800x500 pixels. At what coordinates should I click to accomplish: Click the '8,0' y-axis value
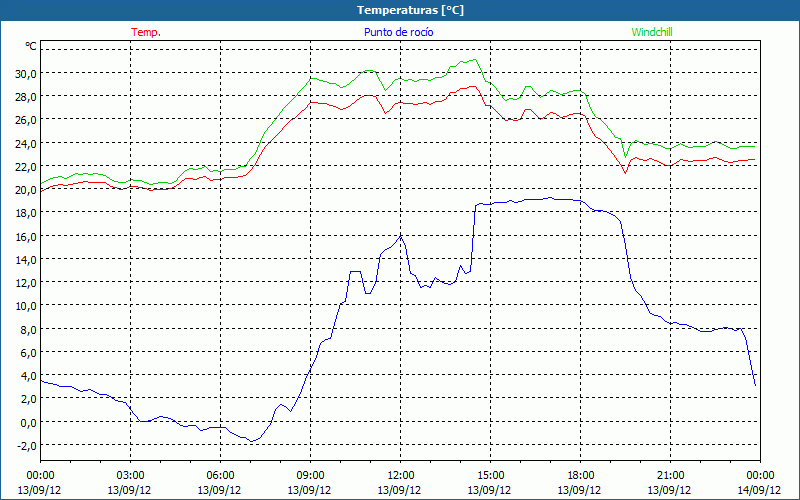click(x=28, y=330)
